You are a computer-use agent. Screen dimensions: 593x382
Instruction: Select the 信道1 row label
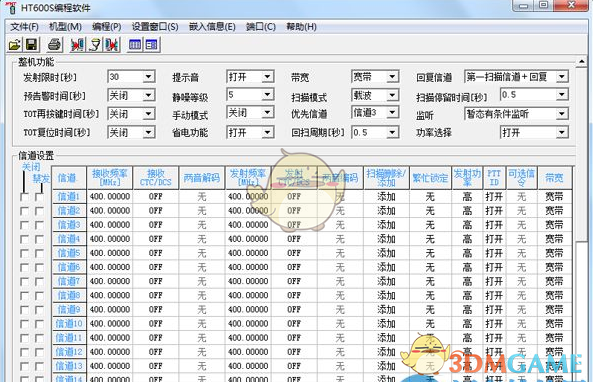pyautogui.click(x=68, y=197)
